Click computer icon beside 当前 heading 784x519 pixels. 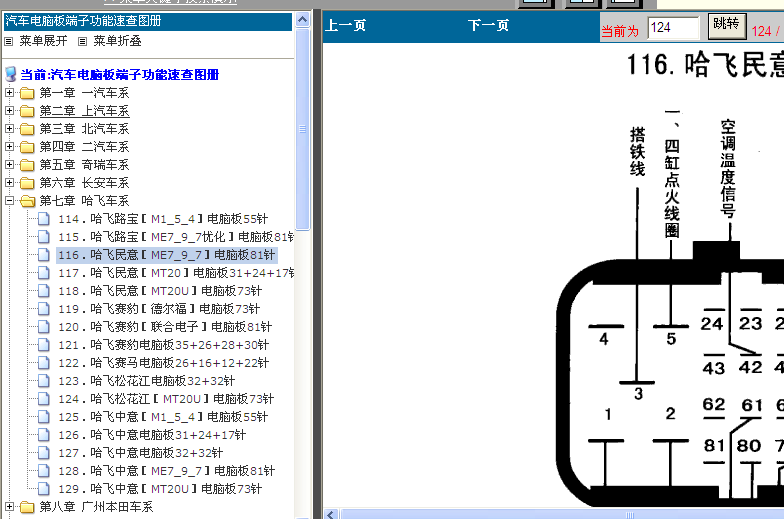(x=10, y=74)
